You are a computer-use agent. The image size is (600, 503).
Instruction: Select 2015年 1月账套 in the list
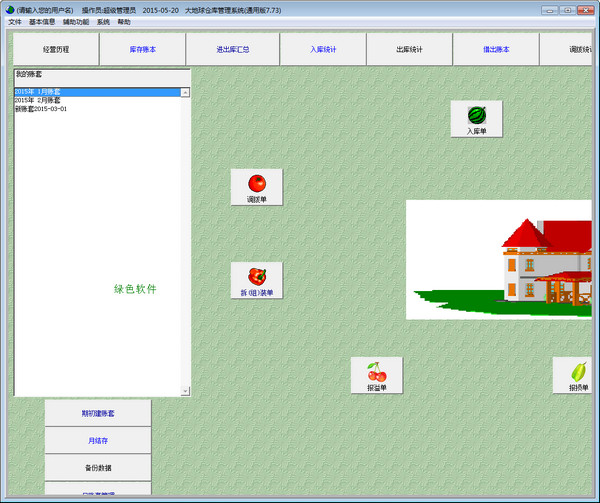point(97,92)
